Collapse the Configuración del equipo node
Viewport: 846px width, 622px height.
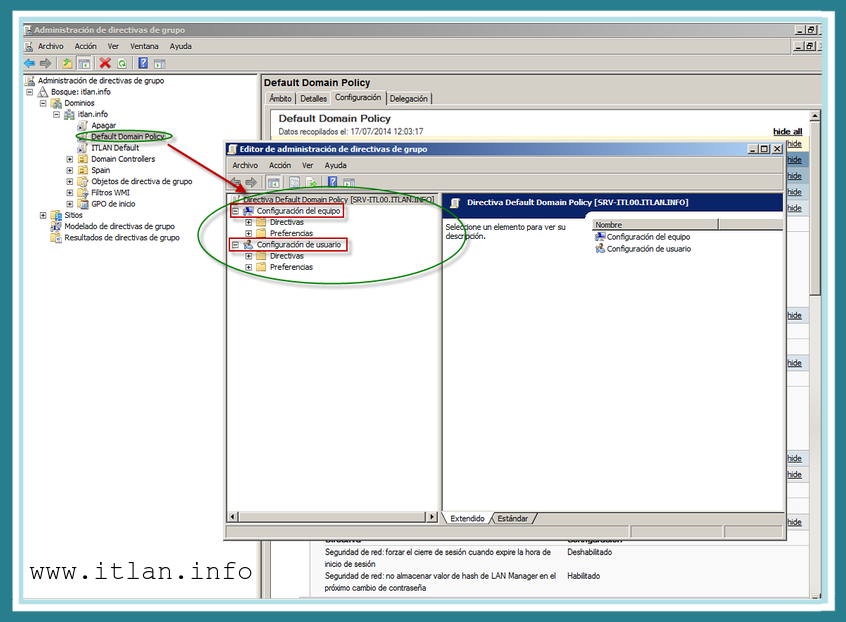[x=235, y=211]
